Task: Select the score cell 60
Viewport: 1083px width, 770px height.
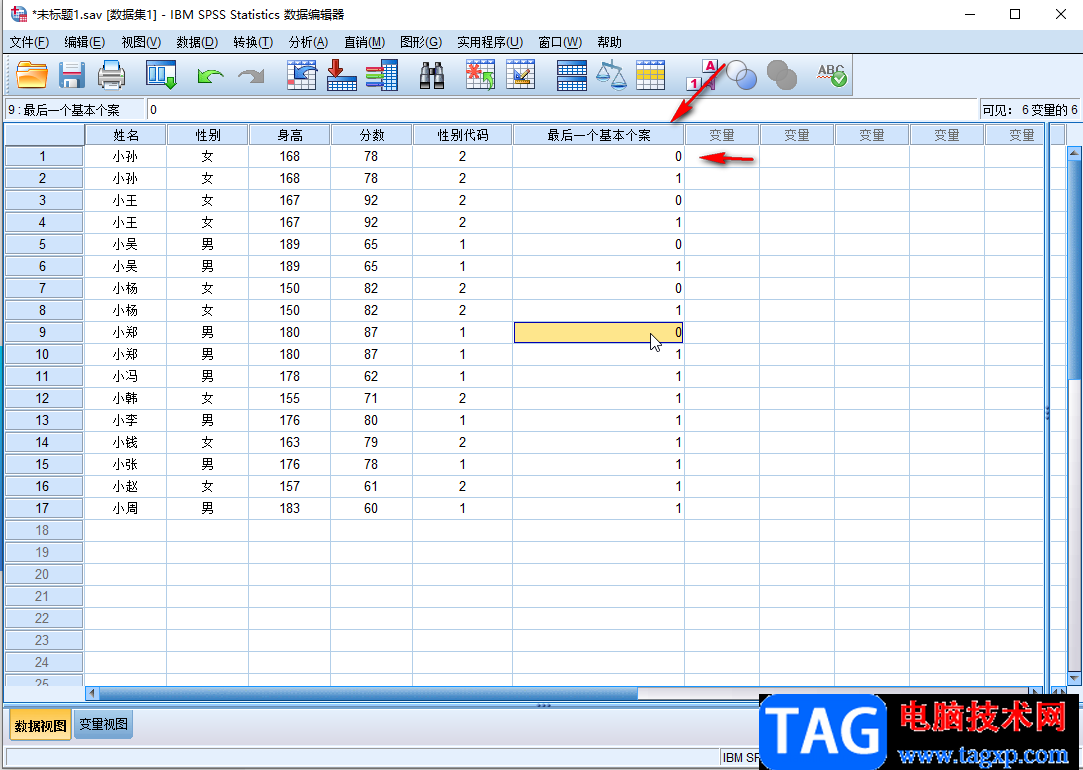Action: coord(372,508)
